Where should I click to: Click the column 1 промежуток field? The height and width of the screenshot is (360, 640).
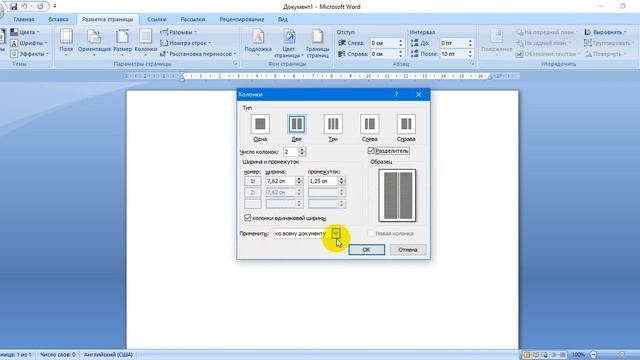[x=323, y=181]
